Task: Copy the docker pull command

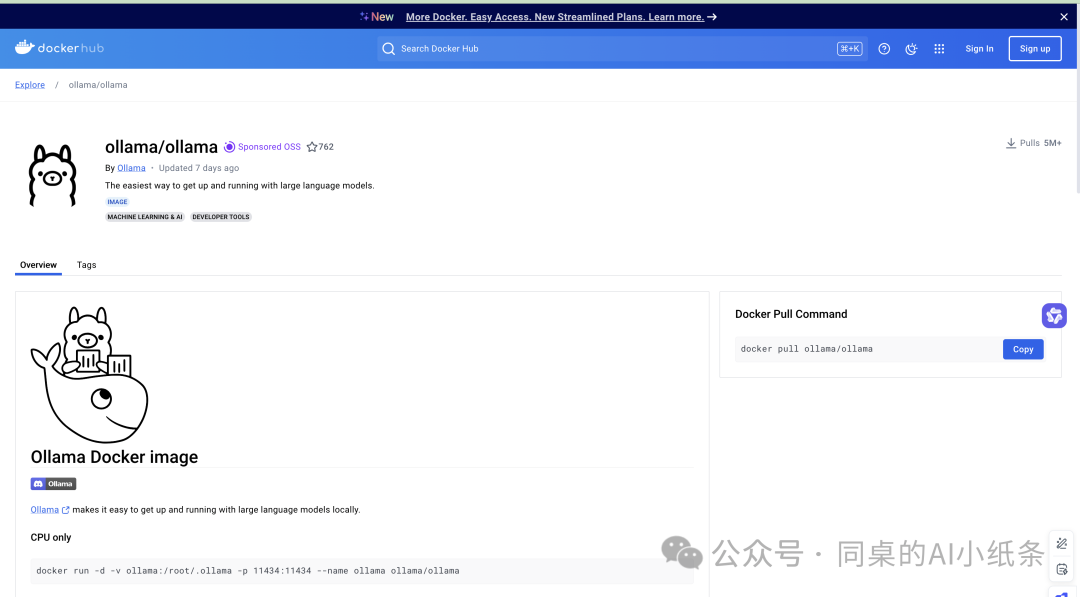Action: pos(1023,349)
